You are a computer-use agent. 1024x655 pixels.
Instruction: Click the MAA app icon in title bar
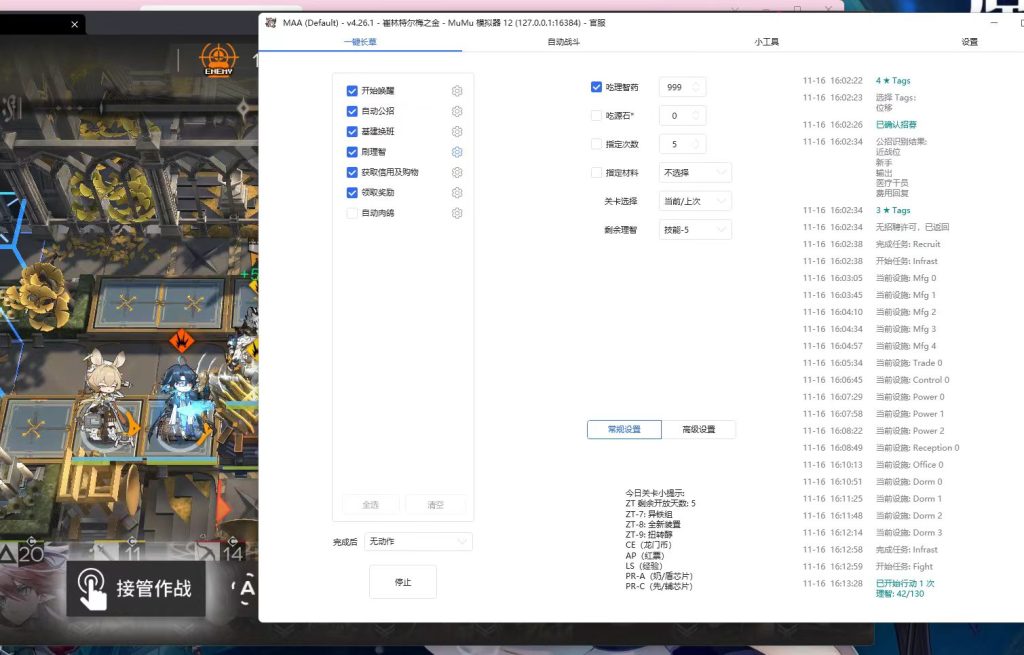[271, 23]
